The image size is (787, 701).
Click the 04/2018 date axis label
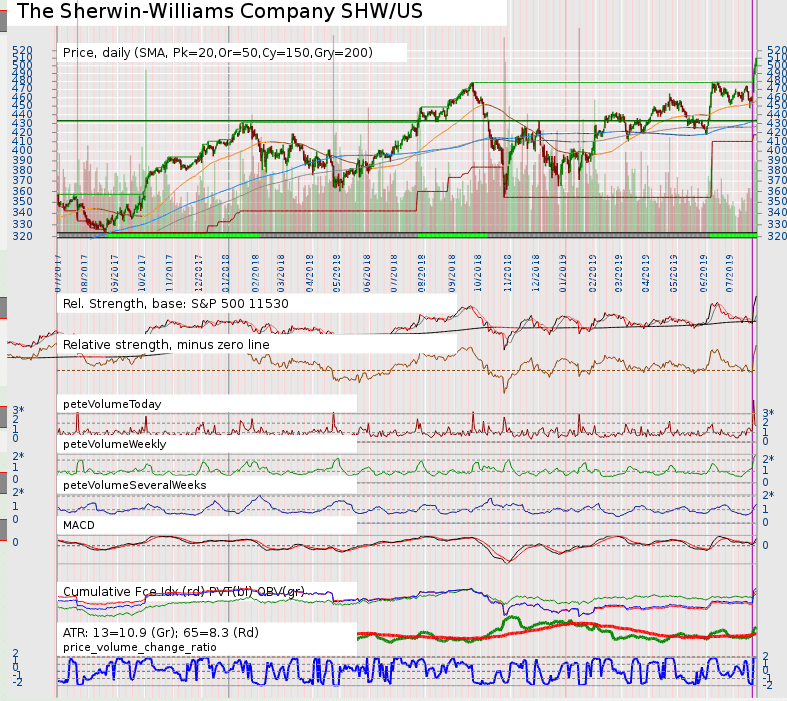tap(309, 273)
